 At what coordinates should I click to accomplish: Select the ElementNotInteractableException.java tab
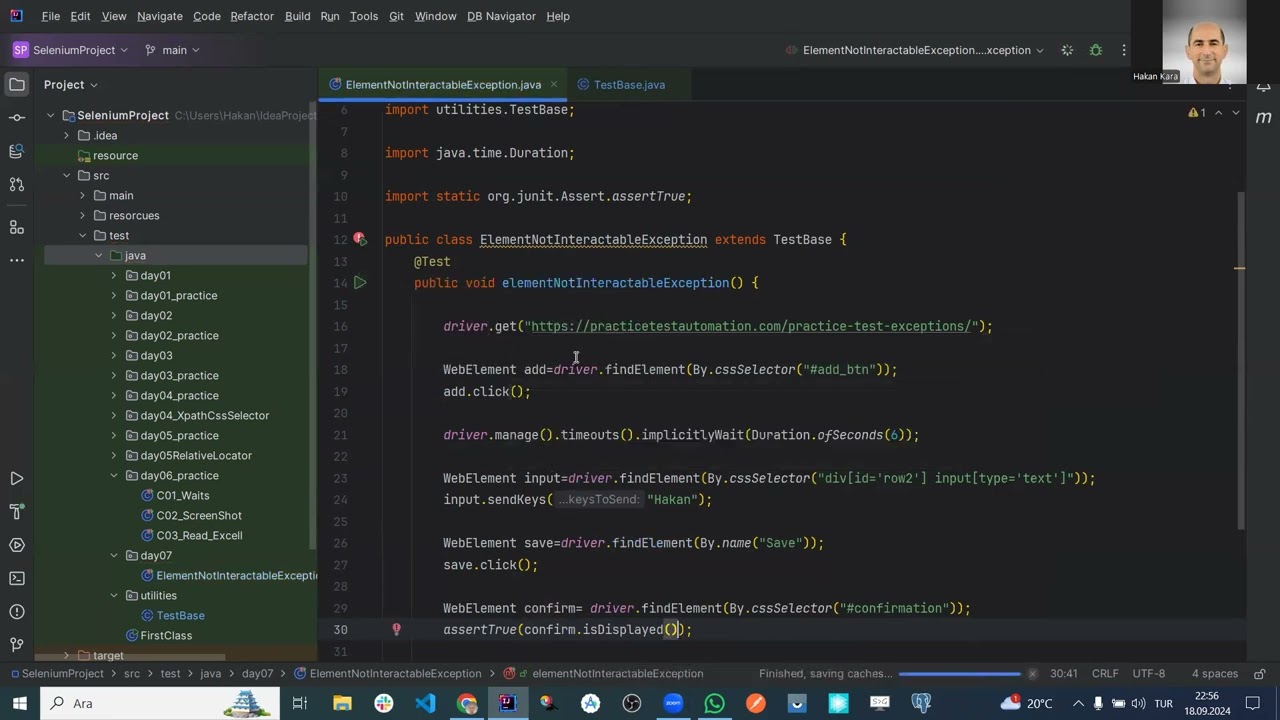coord(443,85)
